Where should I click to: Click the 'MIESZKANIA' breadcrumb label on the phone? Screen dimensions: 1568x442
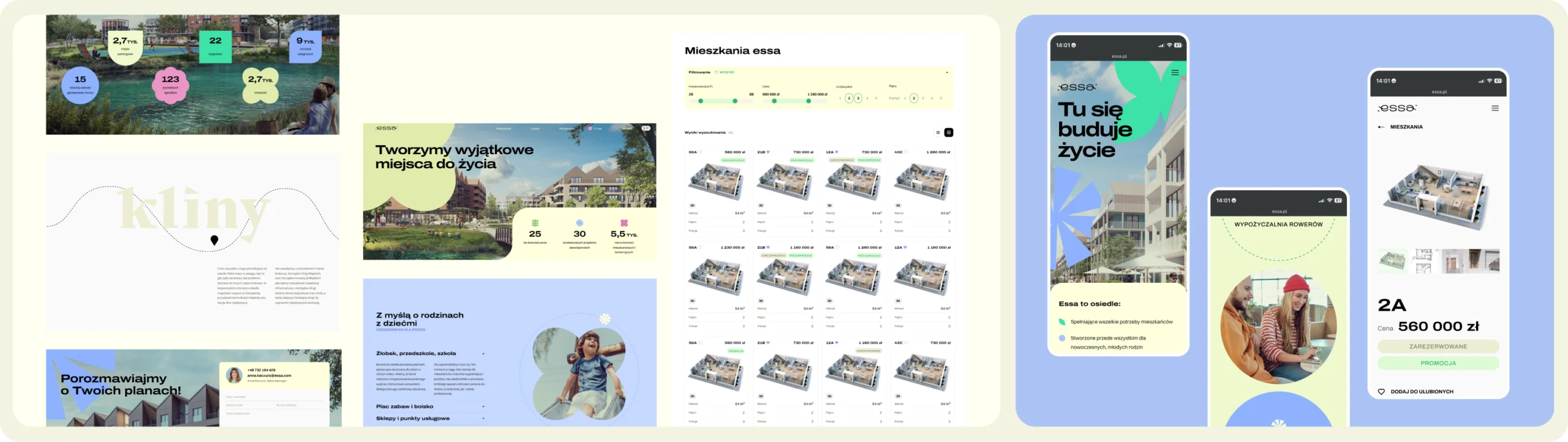click(x=1406, y=127)
